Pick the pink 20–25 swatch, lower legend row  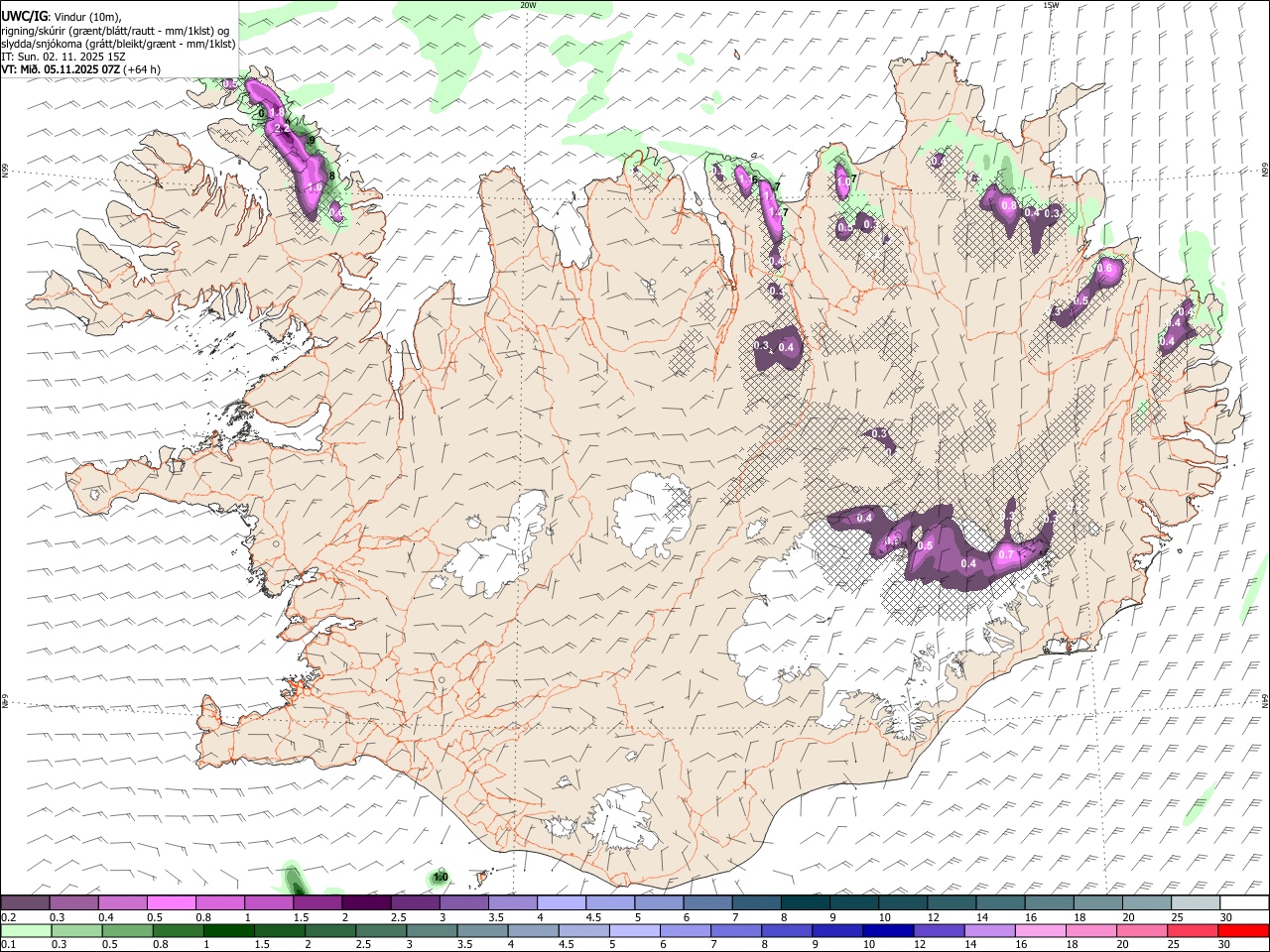point(1141,930)
